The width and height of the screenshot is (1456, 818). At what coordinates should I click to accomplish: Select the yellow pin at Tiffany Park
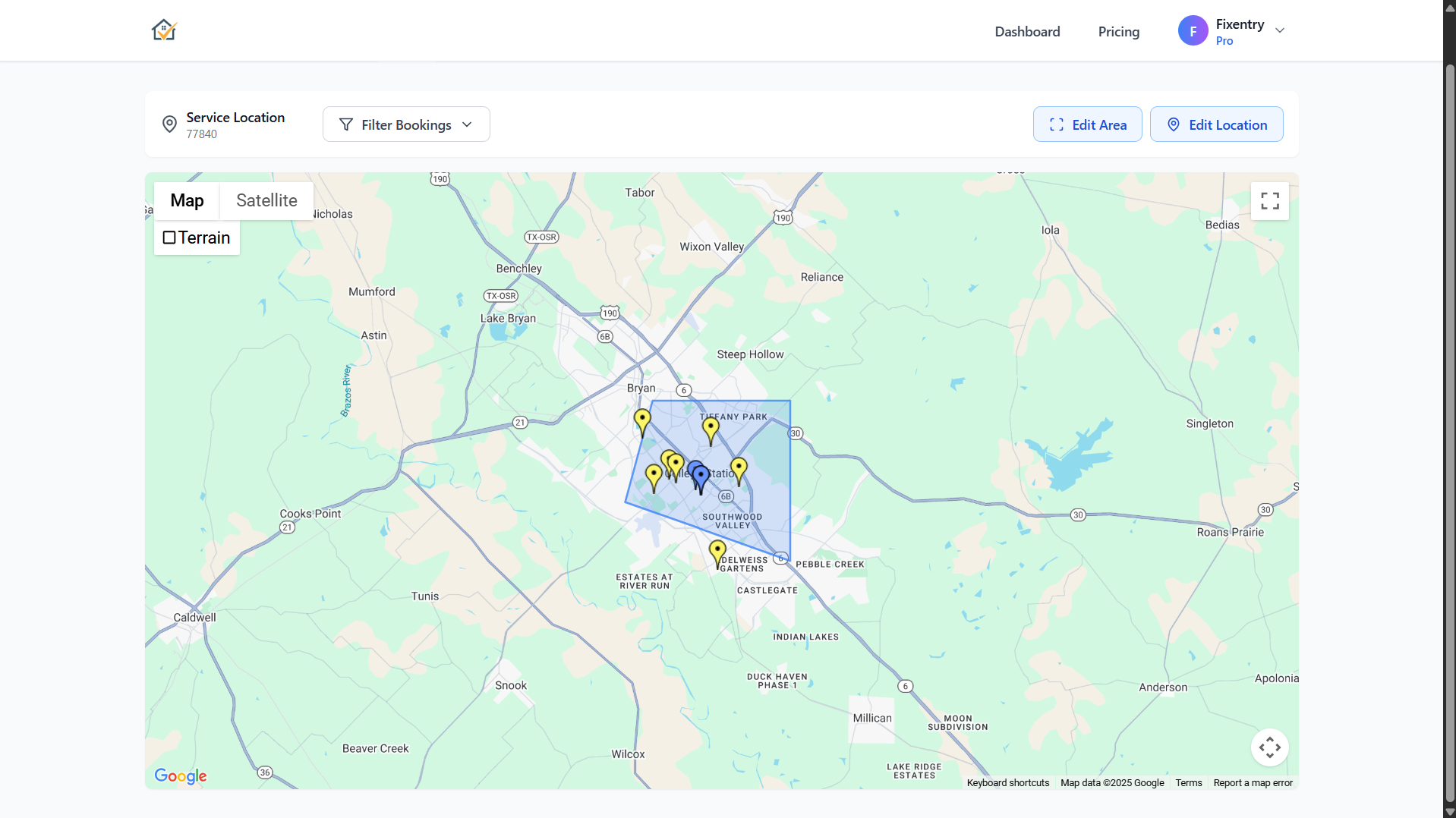tap(711, 430)
